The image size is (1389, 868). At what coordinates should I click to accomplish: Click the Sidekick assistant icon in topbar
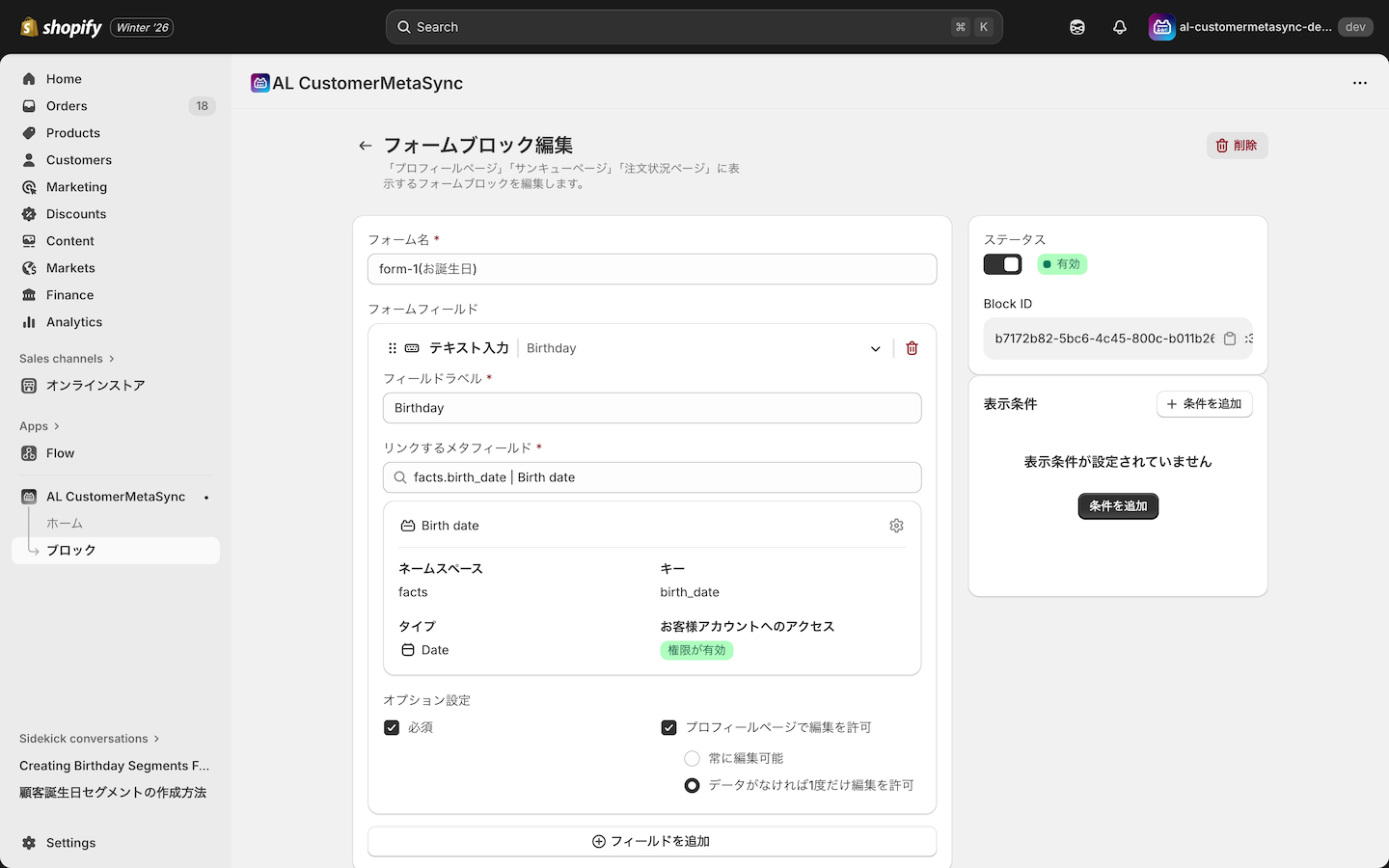[x=1076, y=27]
